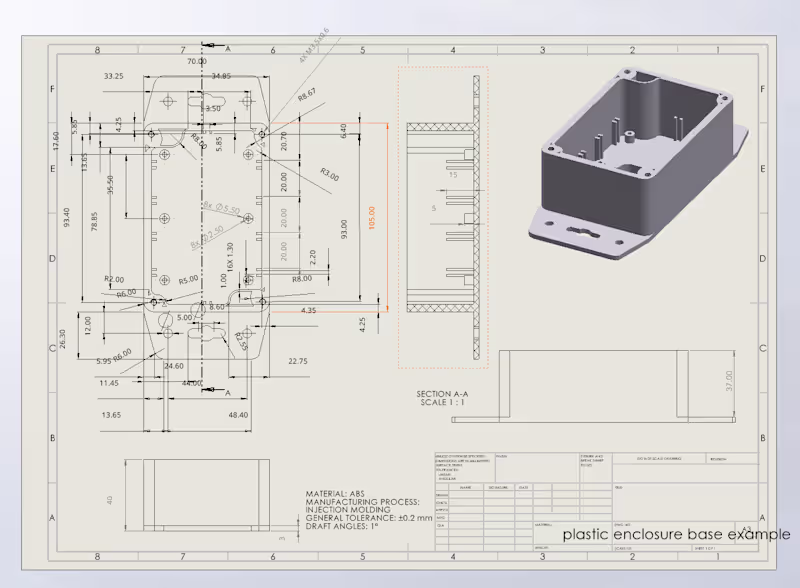Click the 16X 1.30 dimension callout

click(230, 257)
